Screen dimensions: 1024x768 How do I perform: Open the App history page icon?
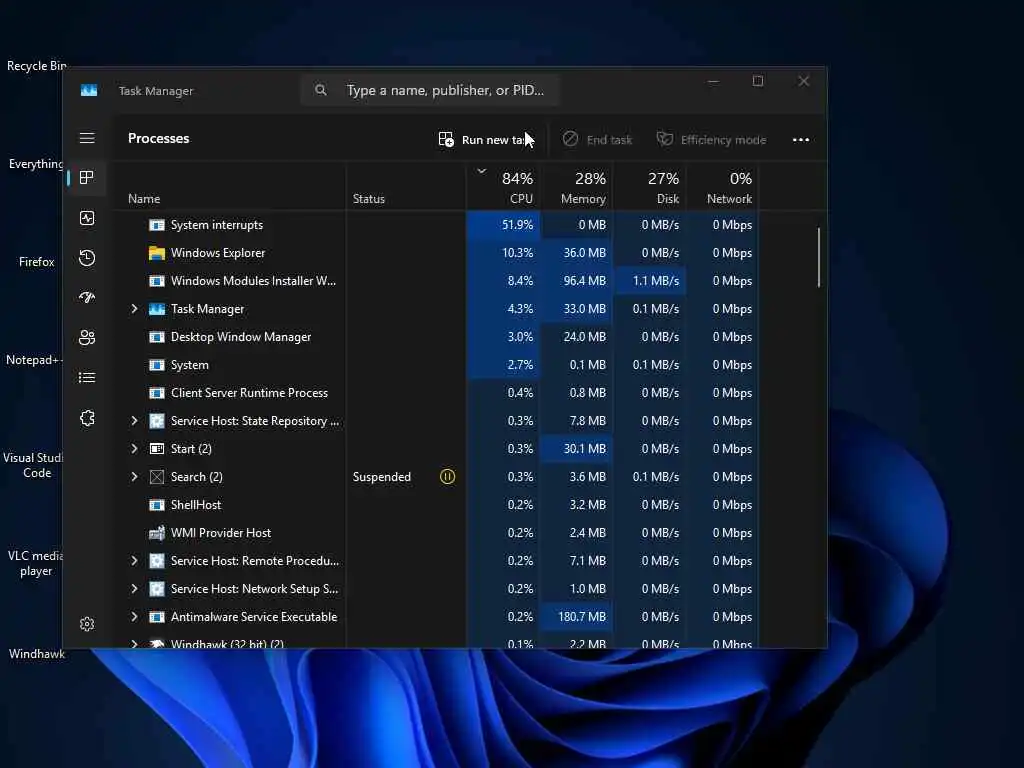tap(87, 258)
